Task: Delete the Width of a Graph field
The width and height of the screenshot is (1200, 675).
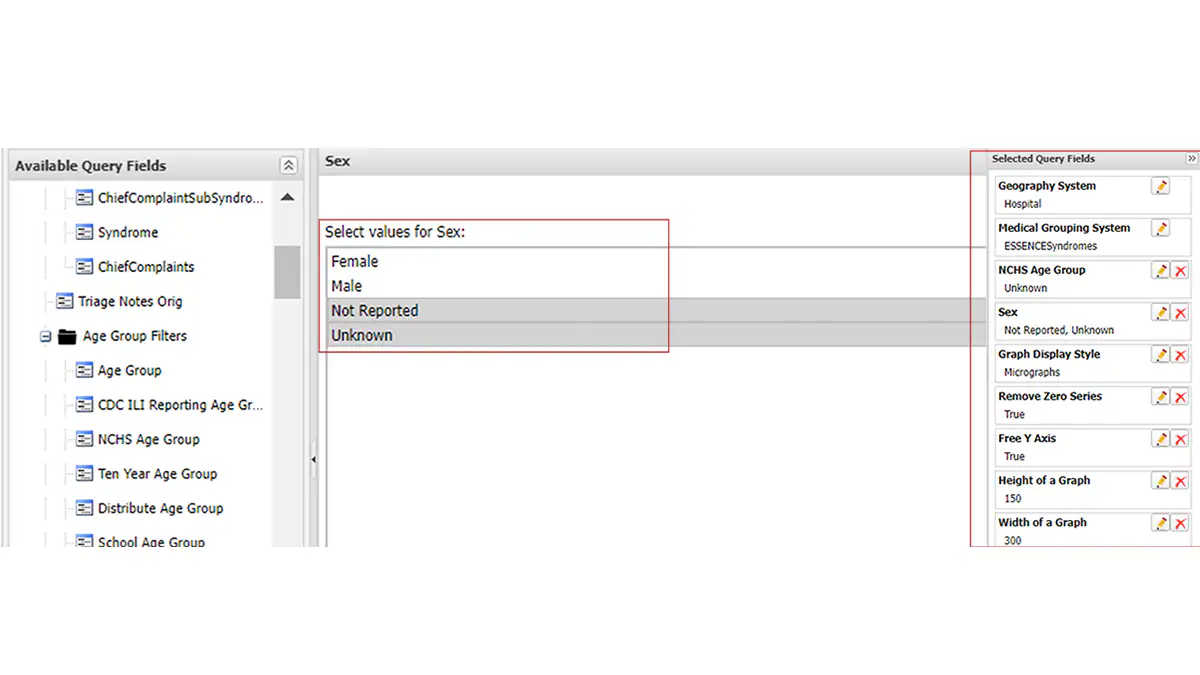Action: click(1180, 523)
